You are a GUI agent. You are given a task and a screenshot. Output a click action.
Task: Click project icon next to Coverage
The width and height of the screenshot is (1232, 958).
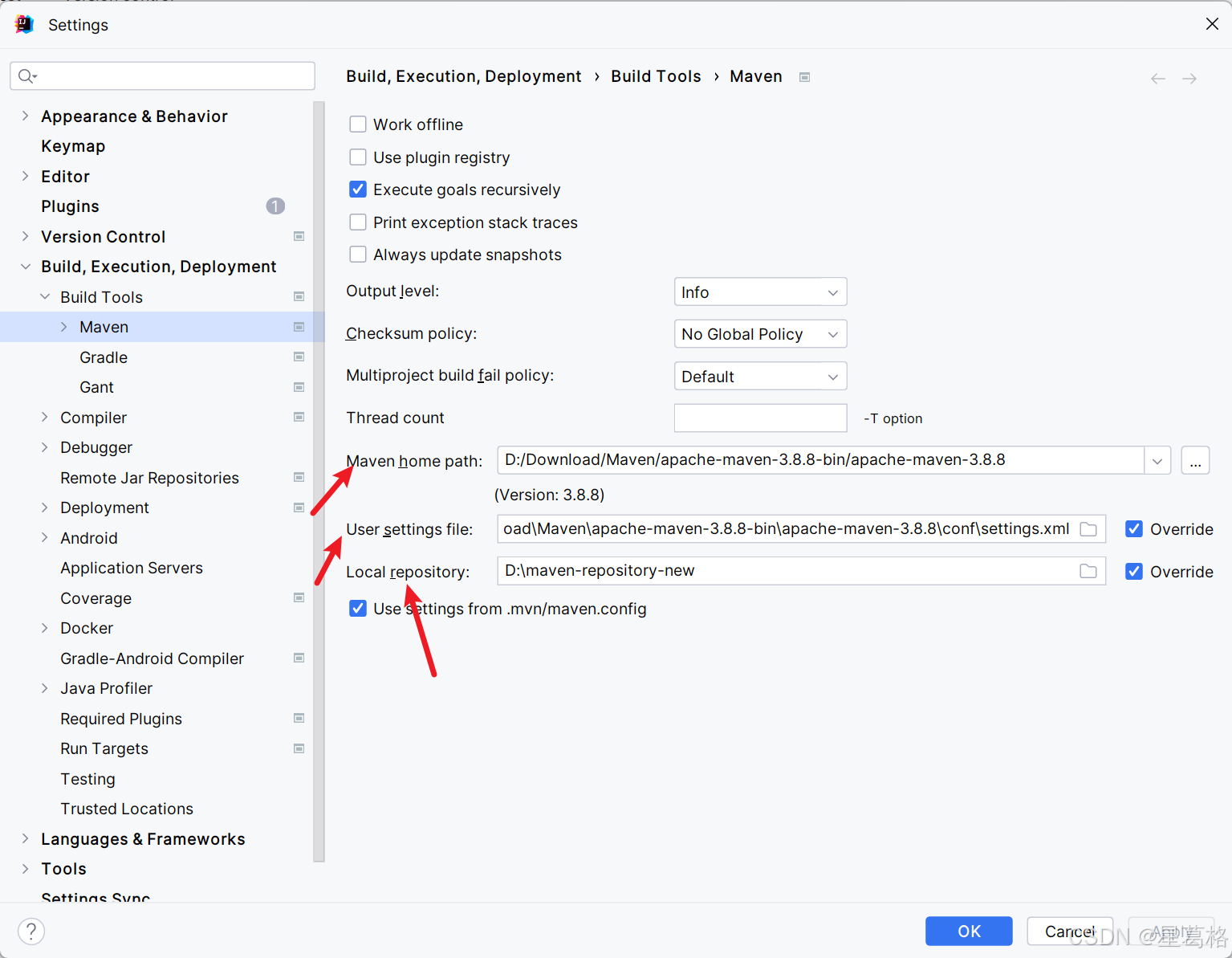click(x=299, y=597)
